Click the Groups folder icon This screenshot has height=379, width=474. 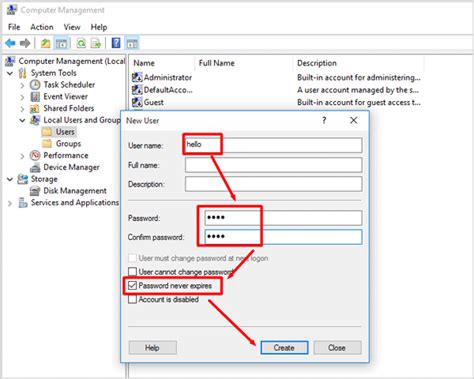pyautogui.click(x=47, y=144)
